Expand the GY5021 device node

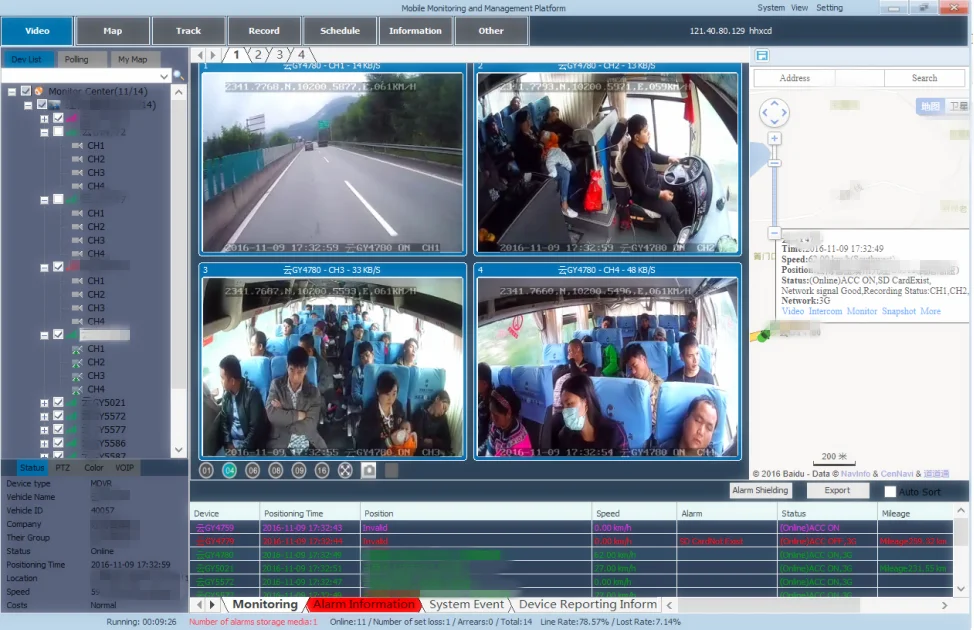[x=44, y=401]
